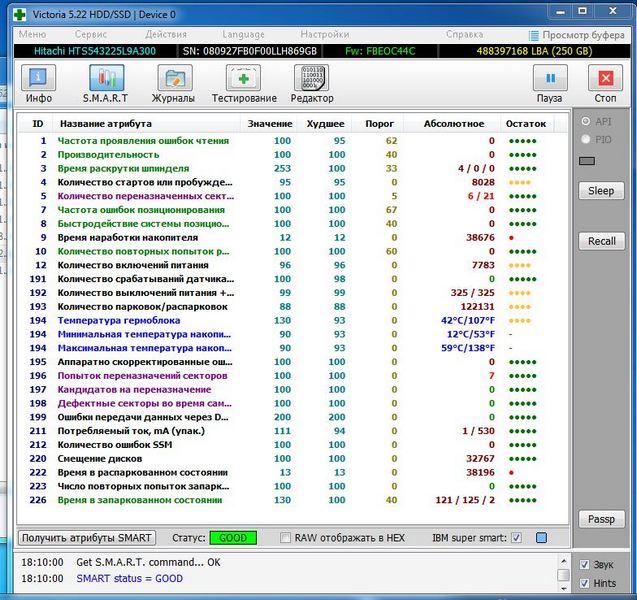The height and width of the screenshot is (600, 637).
Task: Uncheck the Hints checkbox
Action: pyautogui.click(x=585, y=583)
